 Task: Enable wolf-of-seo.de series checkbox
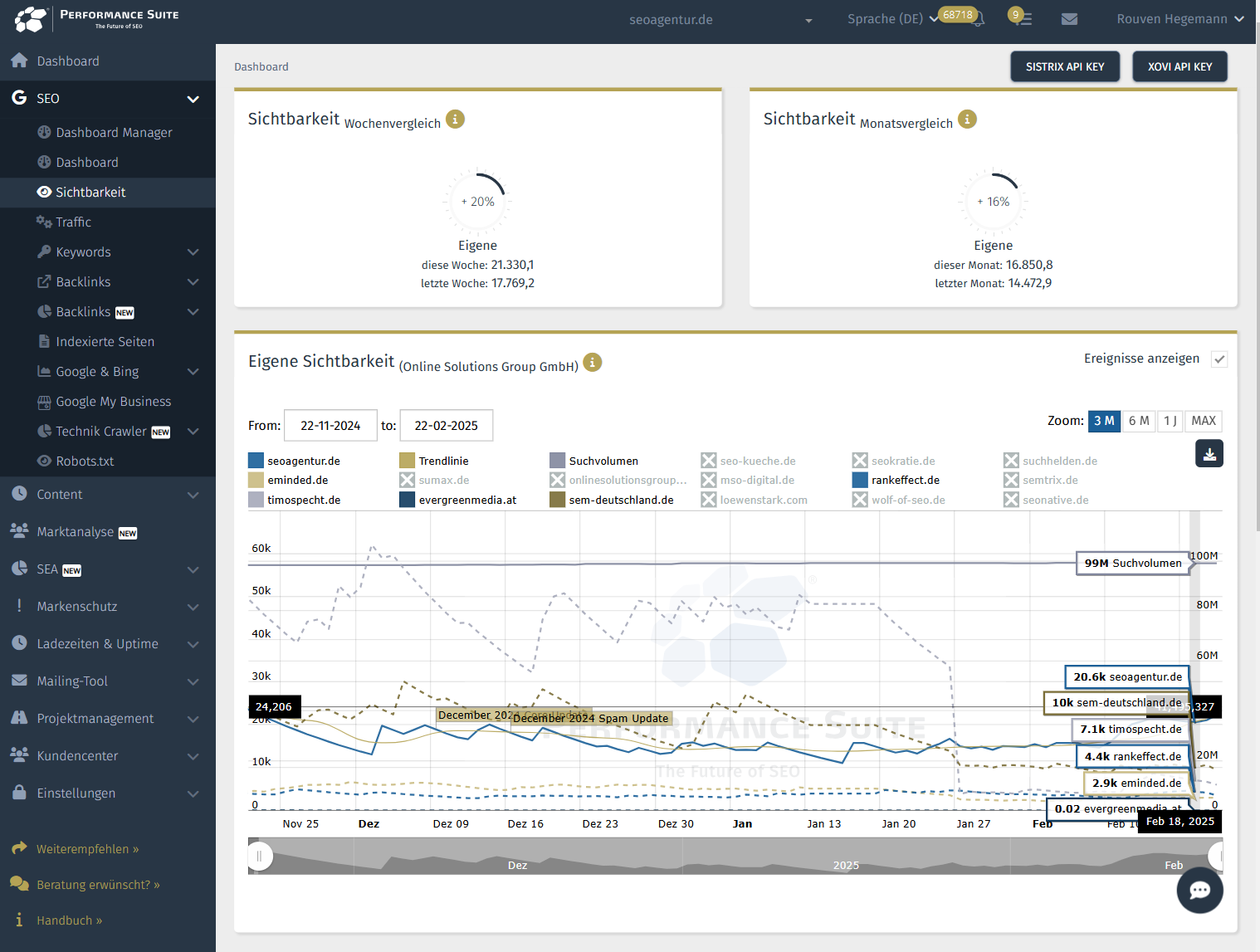[x=860, y=500]
